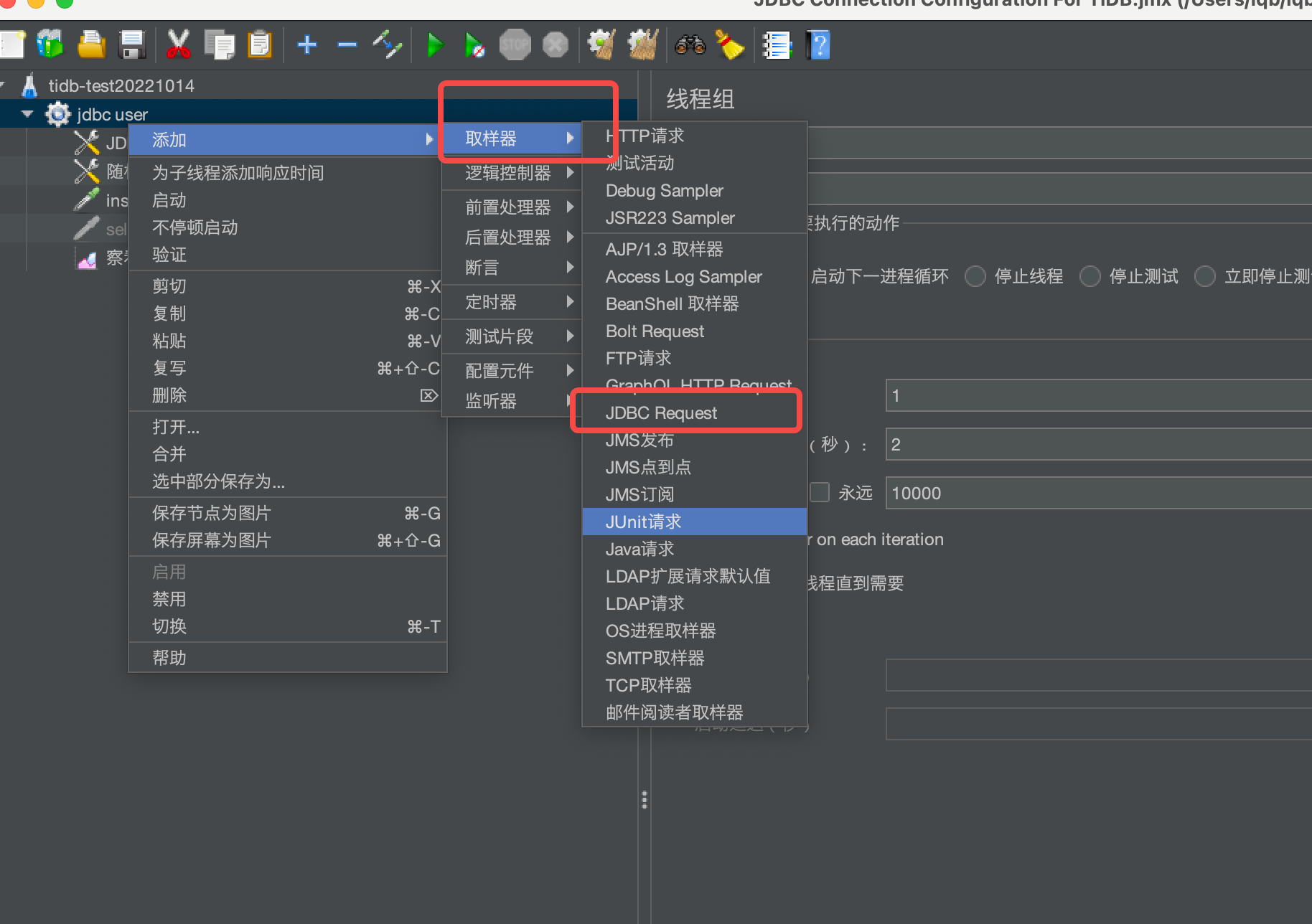
Task: Choose BeanShell 取样器 entry
Action: coord(695,304)
